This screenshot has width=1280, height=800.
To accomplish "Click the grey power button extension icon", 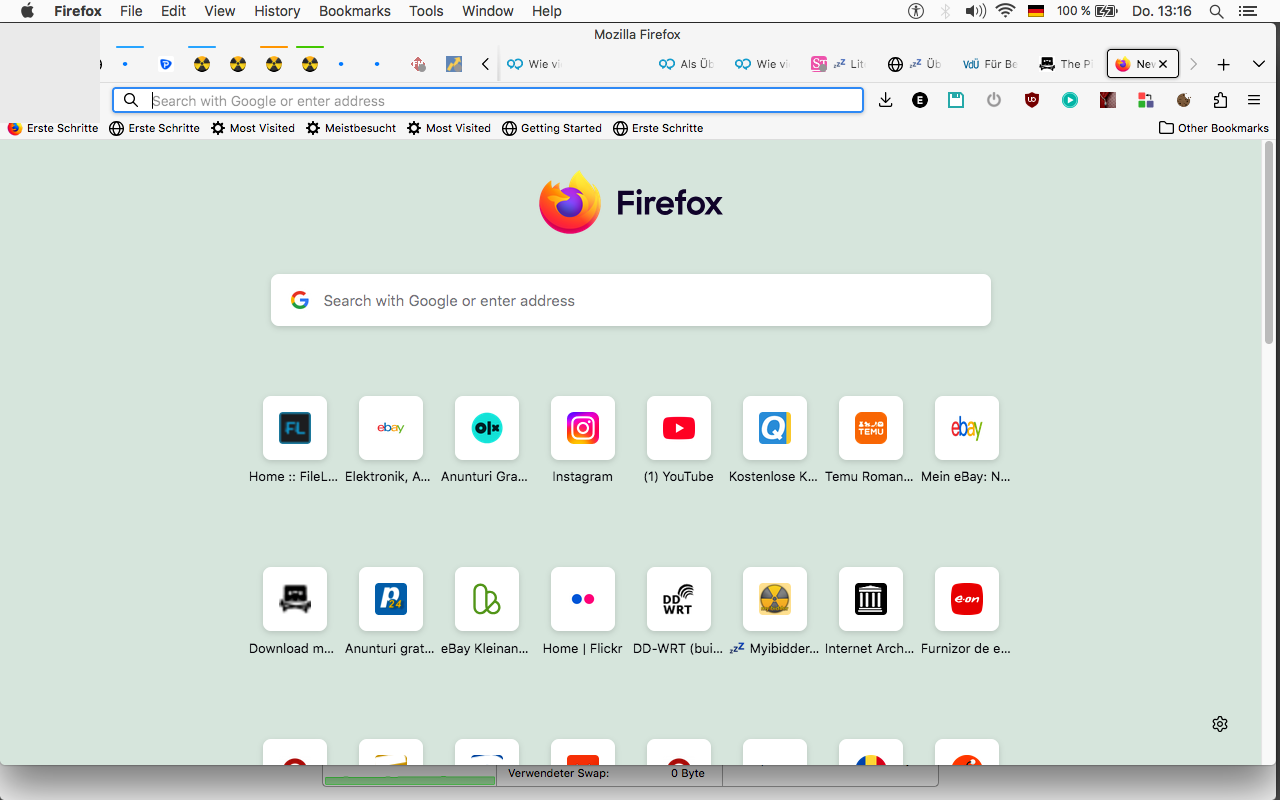I will click(x=993, y=100).
